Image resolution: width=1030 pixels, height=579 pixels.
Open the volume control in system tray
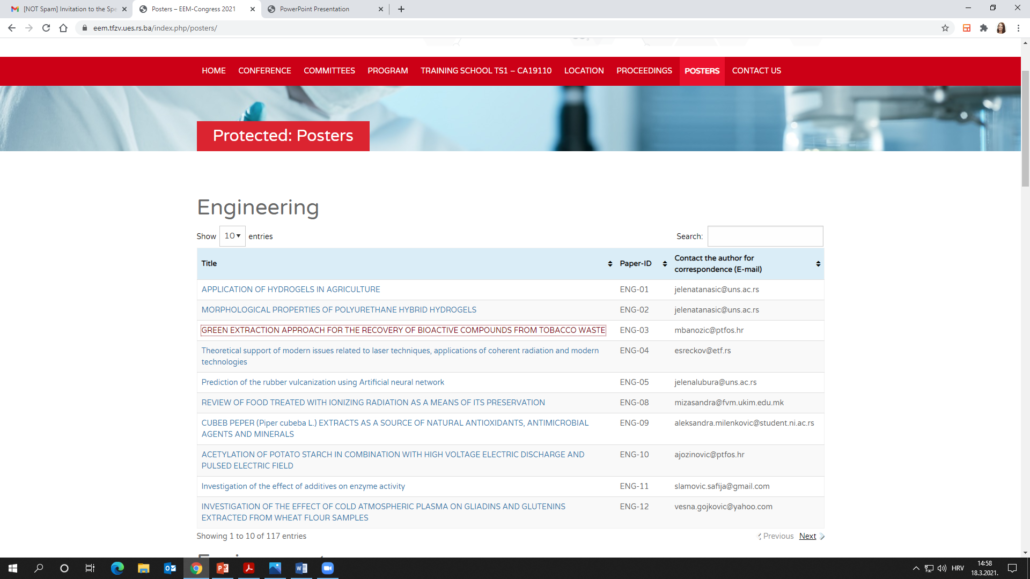click(x=942, y=568)
